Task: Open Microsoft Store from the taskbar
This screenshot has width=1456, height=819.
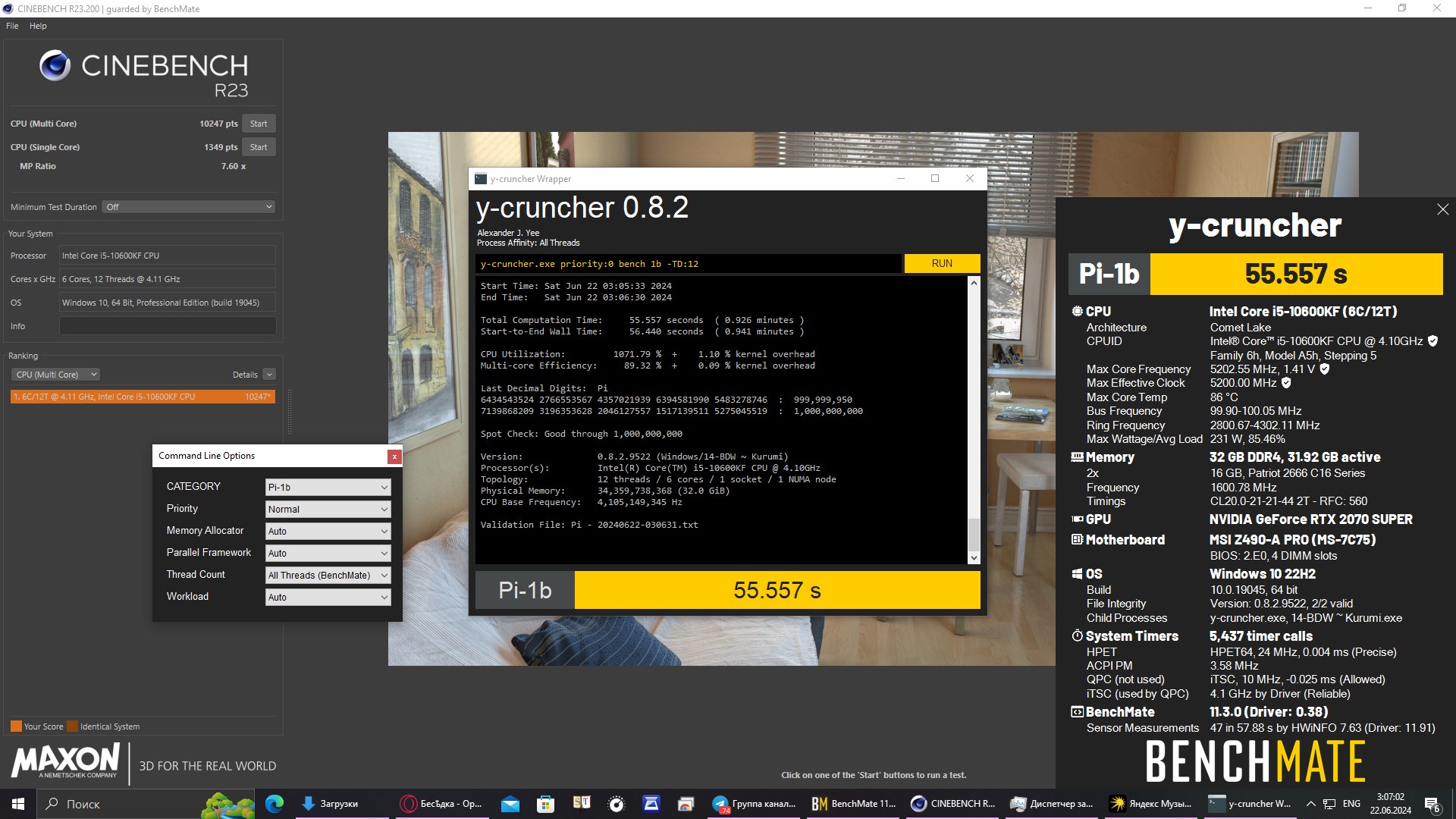Action: click(x=545, y=804)
